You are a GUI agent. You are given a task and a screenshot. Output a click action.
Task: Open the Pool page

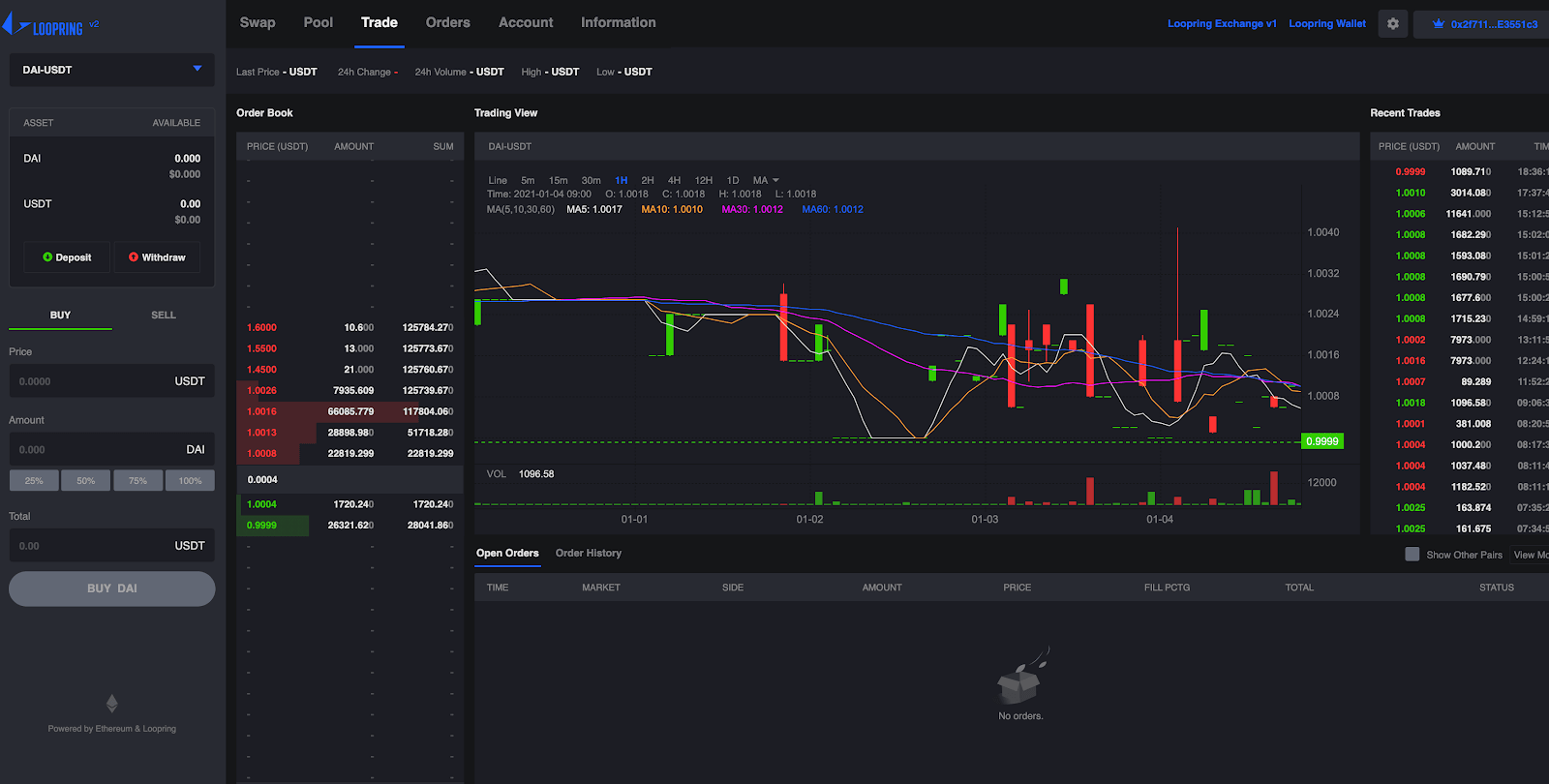[319, 22]
